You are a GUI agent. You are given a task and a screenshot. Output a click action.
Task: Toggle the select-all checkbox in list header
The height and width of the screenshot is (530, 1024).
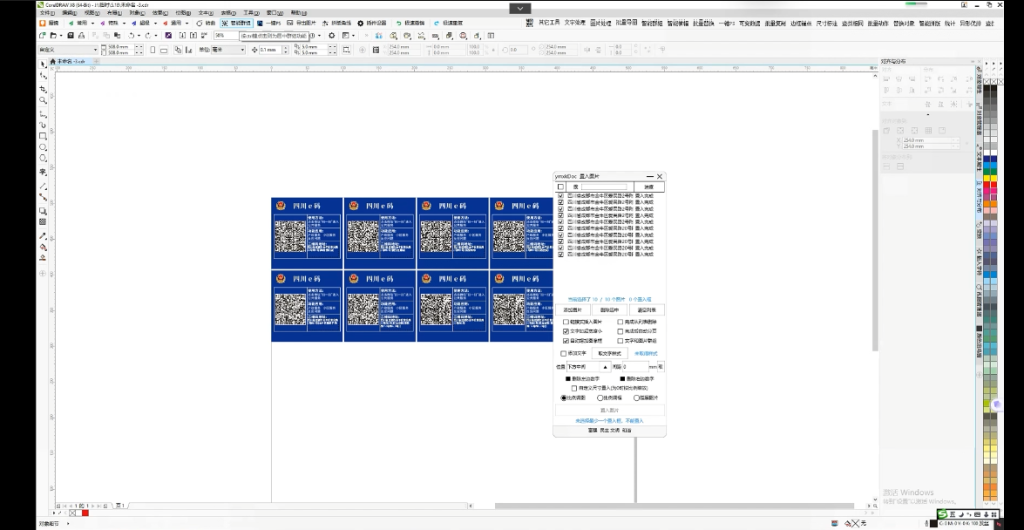pos(561,186)
